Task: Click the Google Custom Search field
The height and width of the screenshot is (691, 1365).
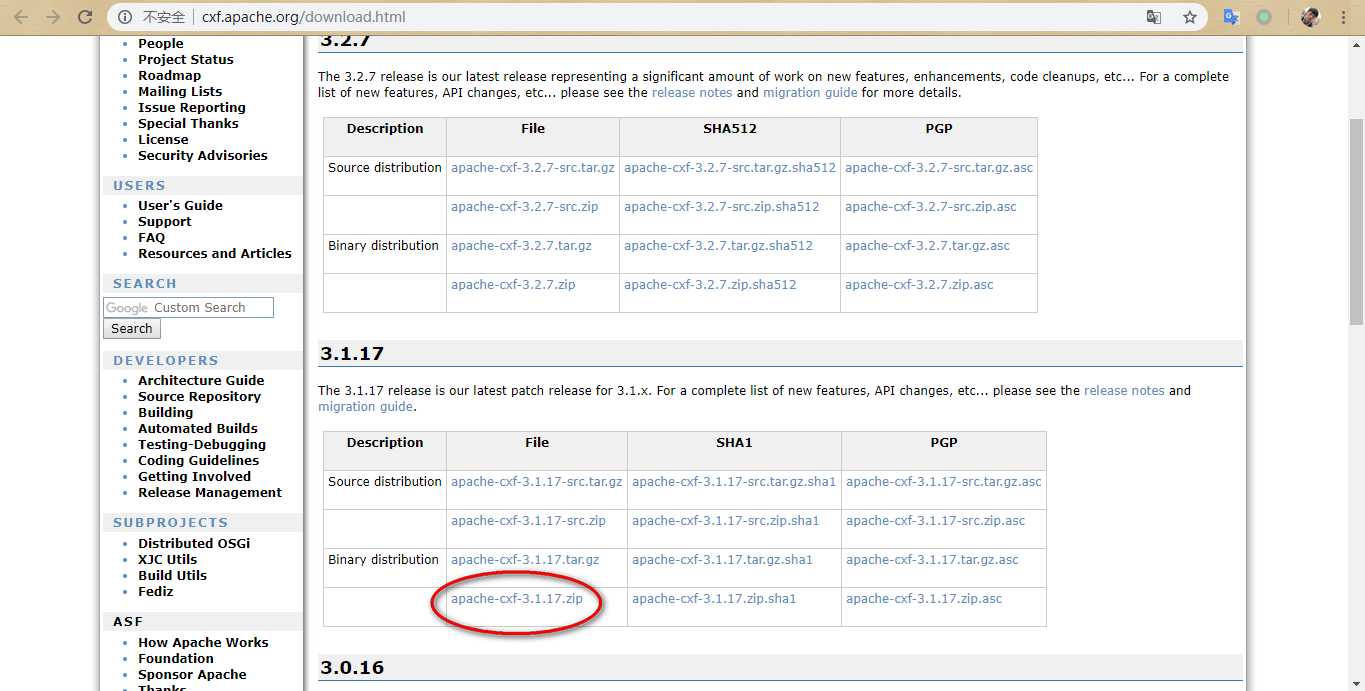Action: [x=188, y=308]
